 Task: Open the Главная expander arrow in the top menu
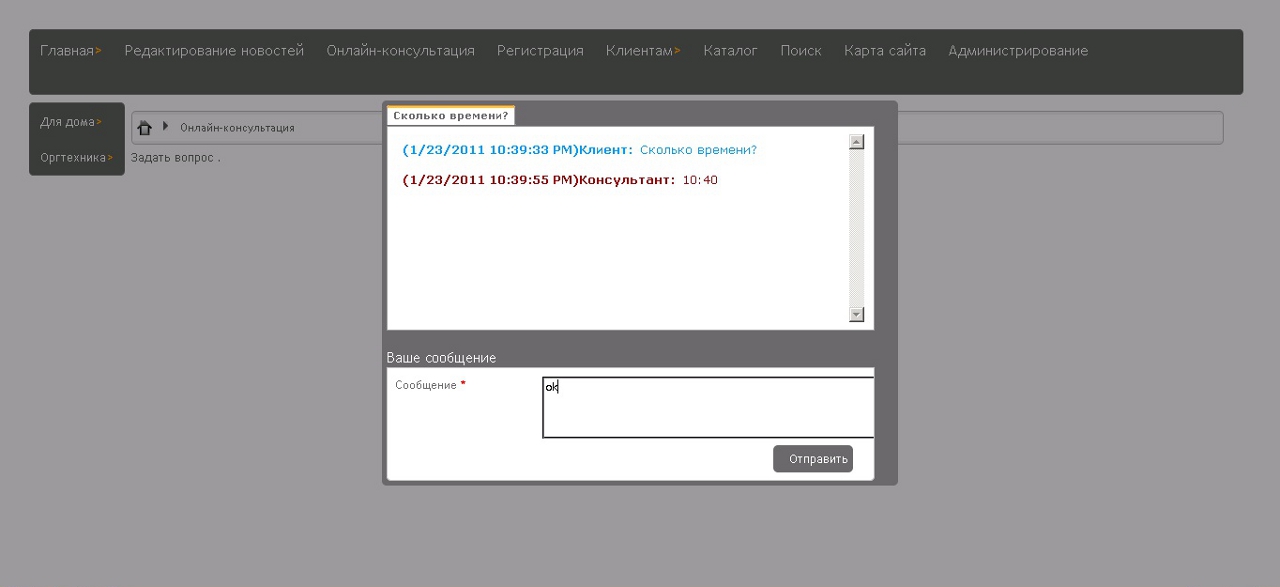point(98,50)
